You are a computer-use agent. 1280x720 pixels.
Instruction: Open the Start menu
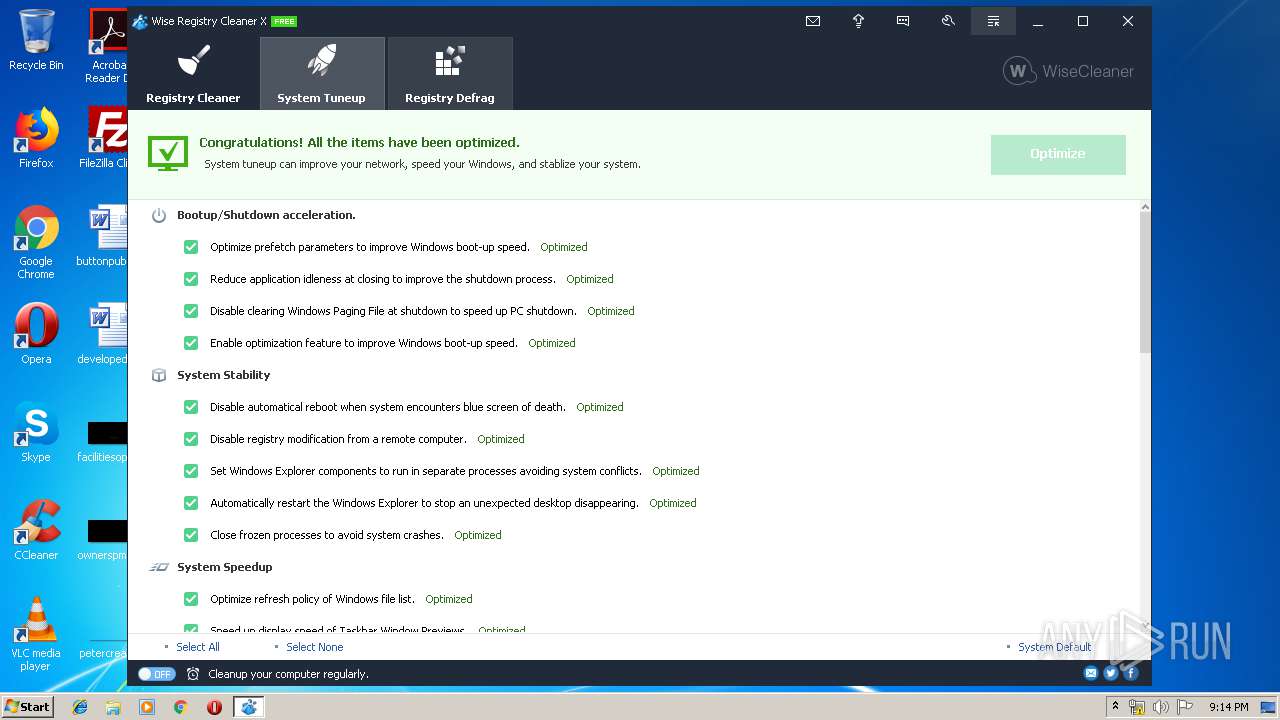(x=28, y=707)
